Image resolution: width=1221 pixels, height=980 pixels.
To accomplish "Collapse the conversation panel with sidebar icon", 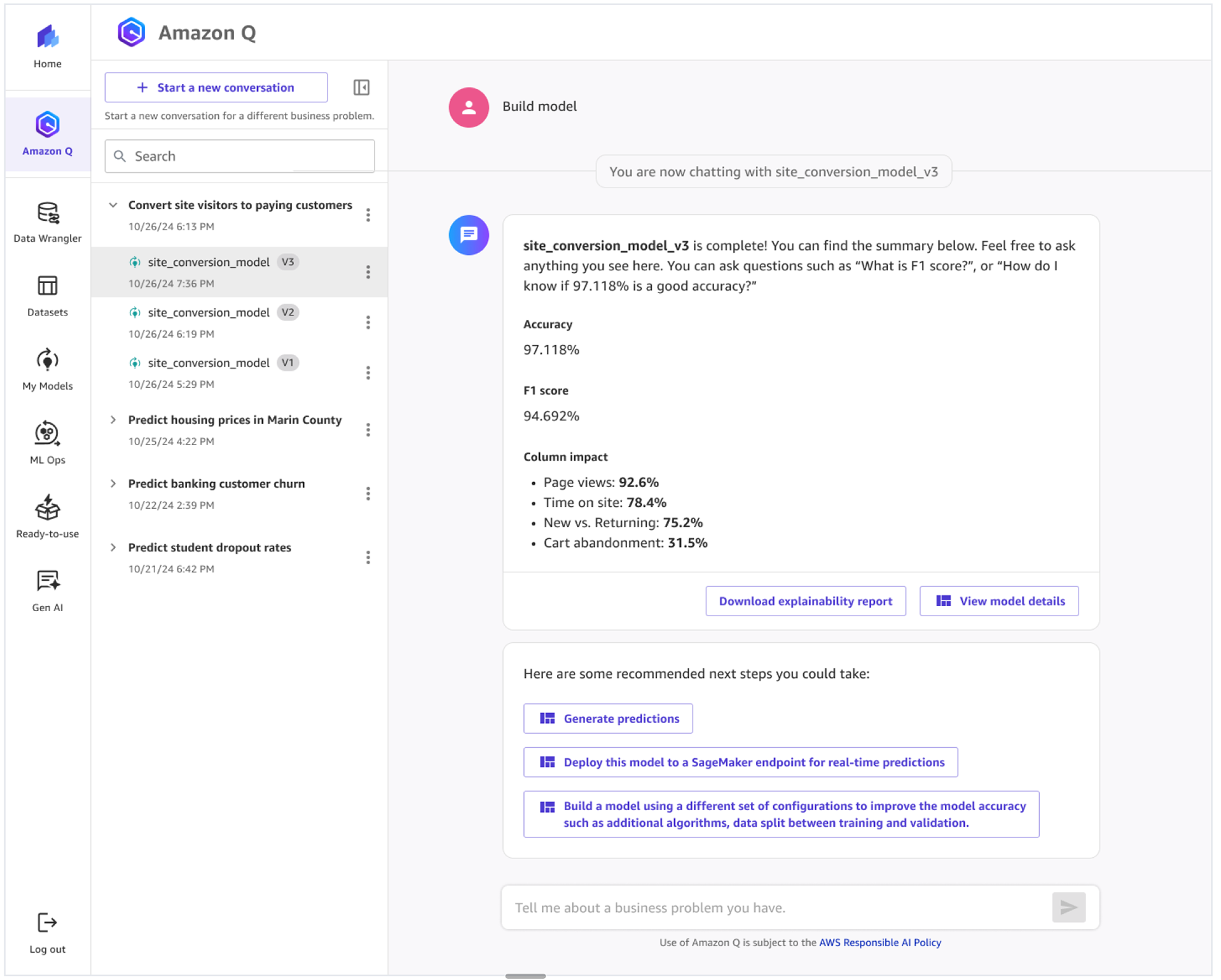I will pyautogui.click(x=361, y=87).
